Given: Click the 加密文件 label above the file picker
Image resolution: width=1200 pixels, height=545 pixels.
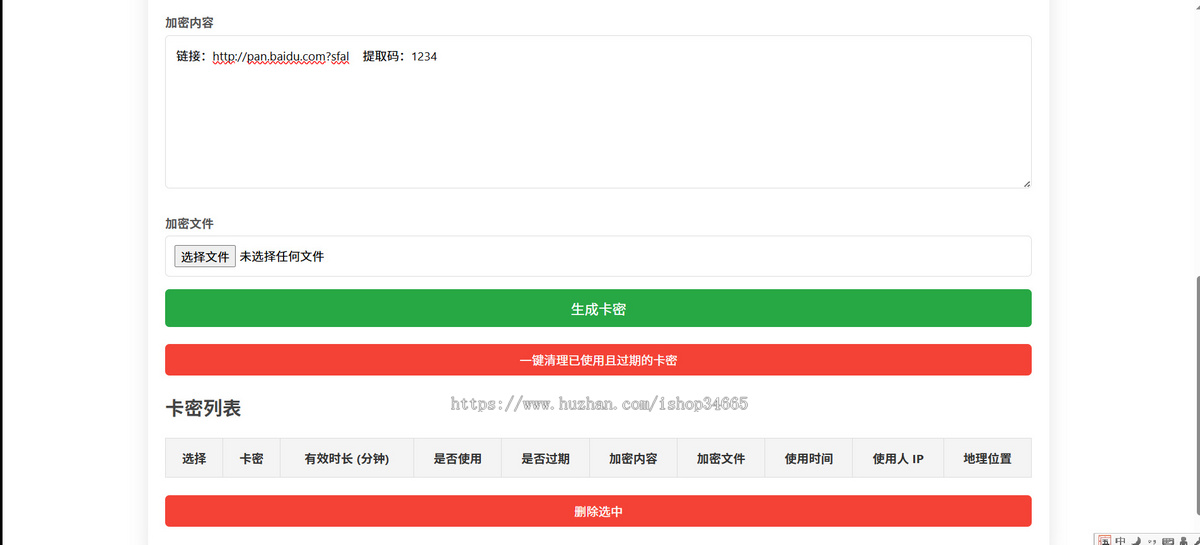Looking at the screenshot, I should pos(189,224).
